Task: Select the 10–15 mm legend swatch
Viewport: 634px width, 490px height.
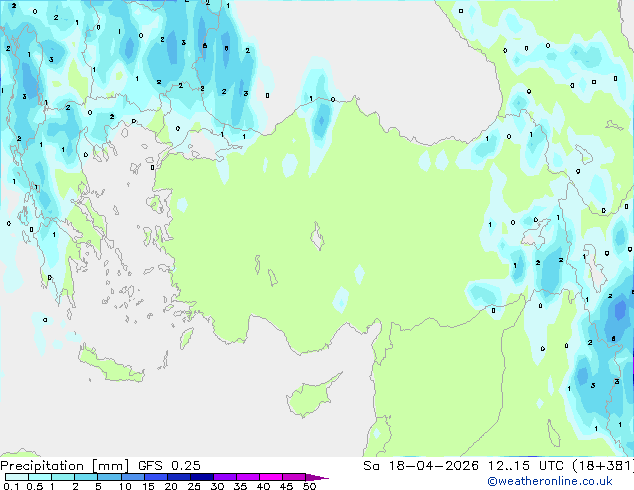Action: point(132,477)
